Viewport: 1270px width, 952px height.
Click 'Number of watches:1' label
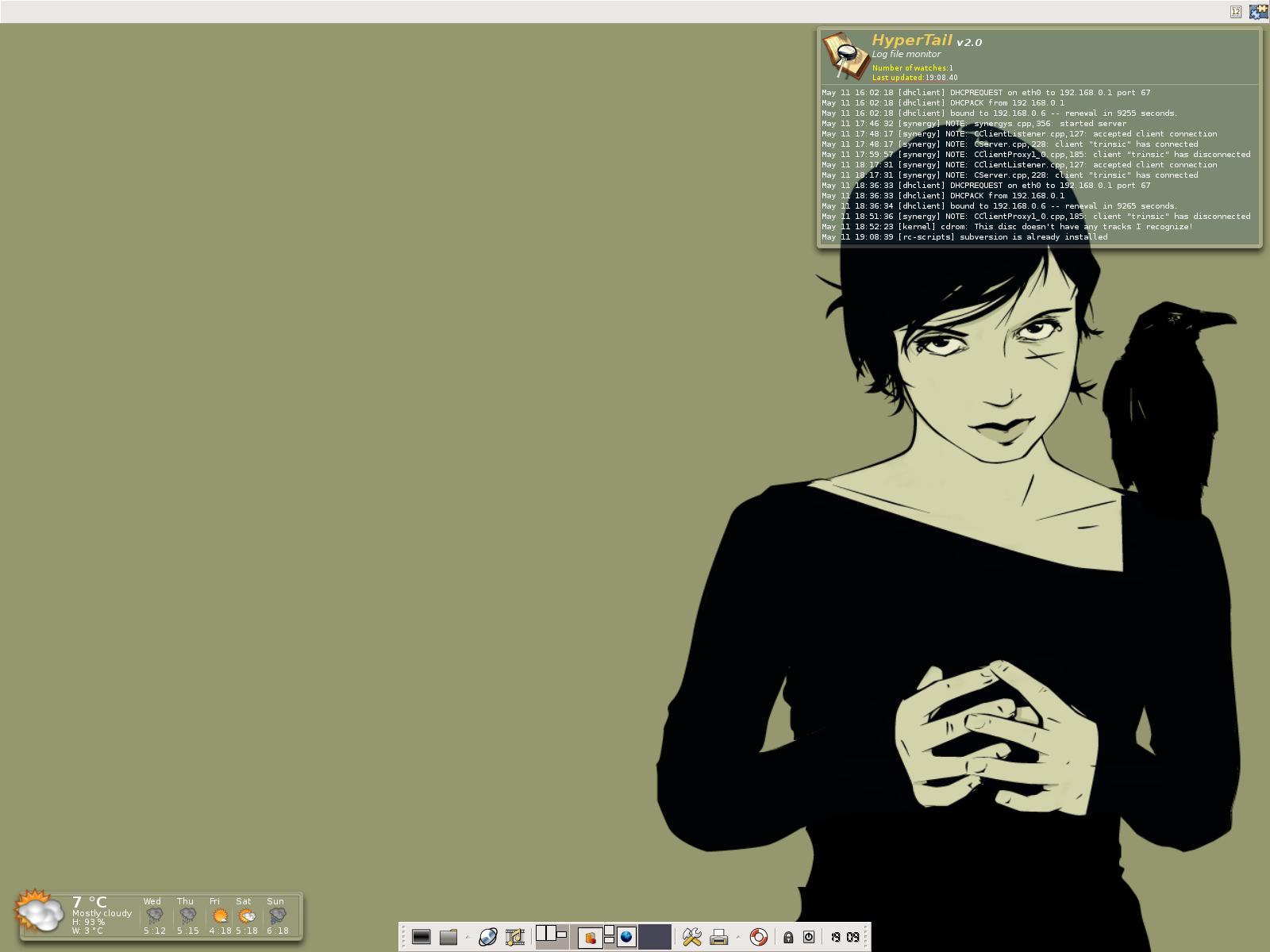click(x=913, y=68)
